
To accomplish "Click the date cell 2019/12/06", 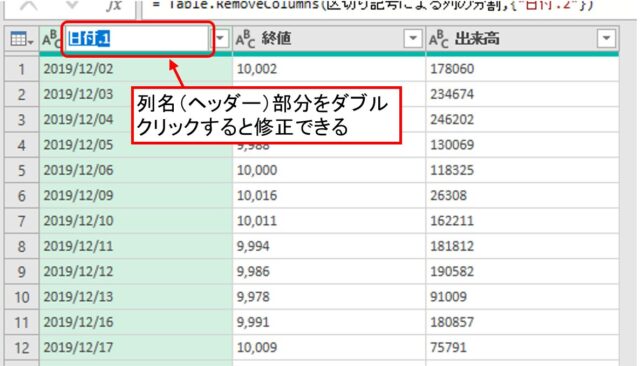I will click(x=136, y=170).
